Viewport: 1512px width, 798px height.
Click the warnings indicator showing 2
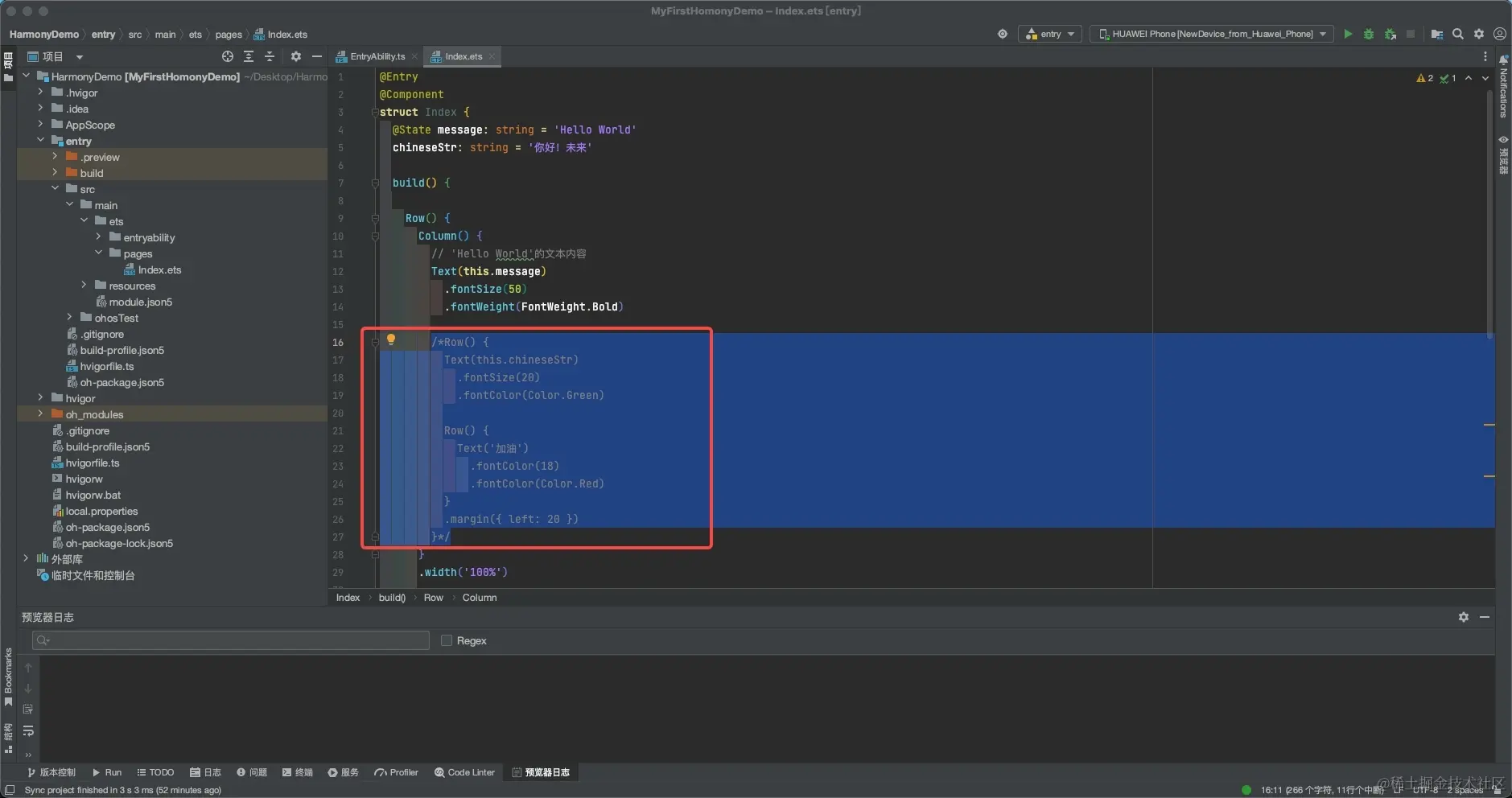pos(1424,78)
